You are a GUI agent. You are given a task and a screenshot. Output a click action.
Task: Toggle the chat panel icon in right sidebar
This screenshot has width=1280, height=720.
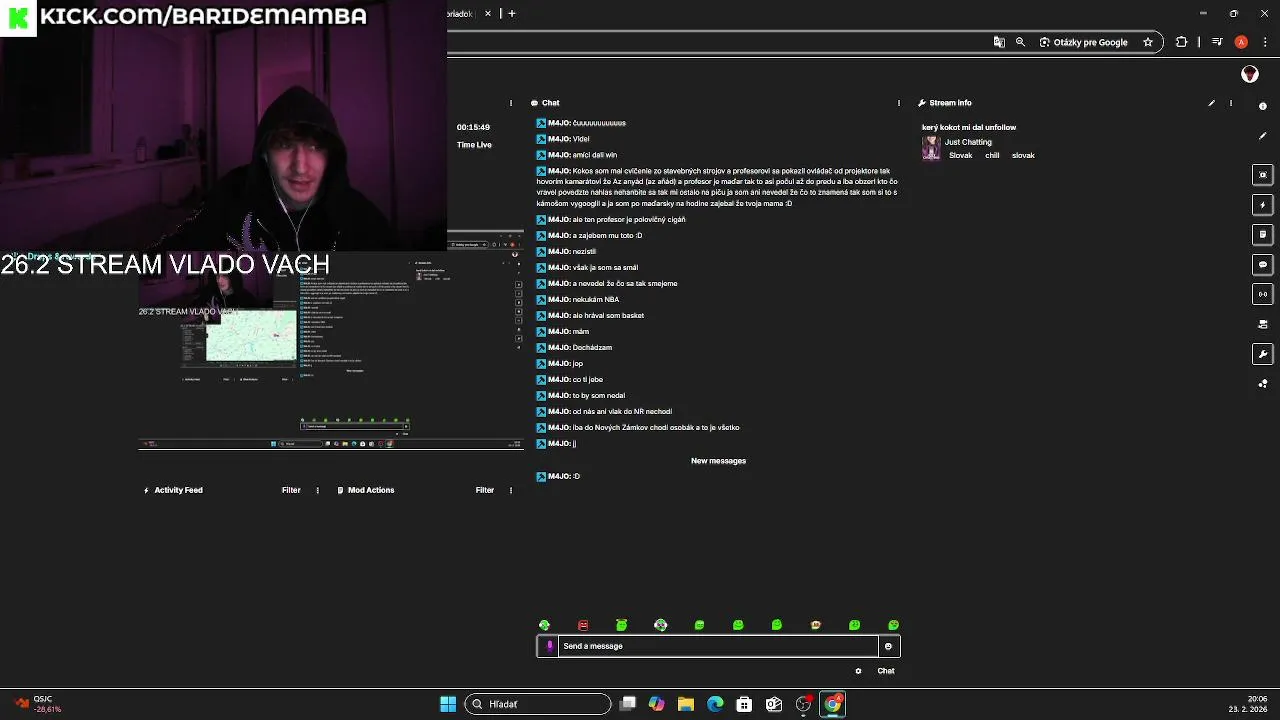coord(1263,265)
